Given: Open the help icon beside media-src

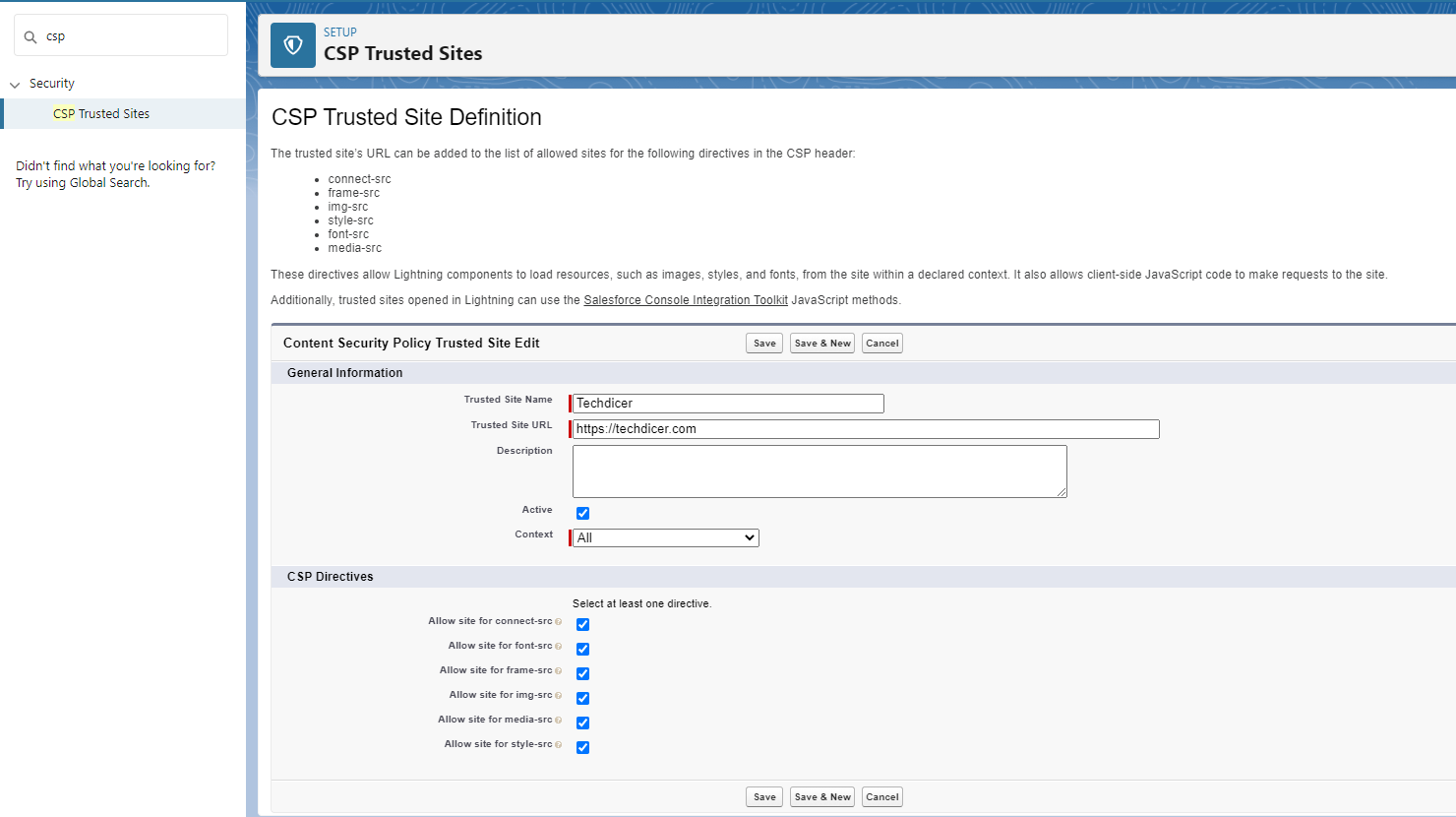Looking at the screenshot, I should click(559, 720).
